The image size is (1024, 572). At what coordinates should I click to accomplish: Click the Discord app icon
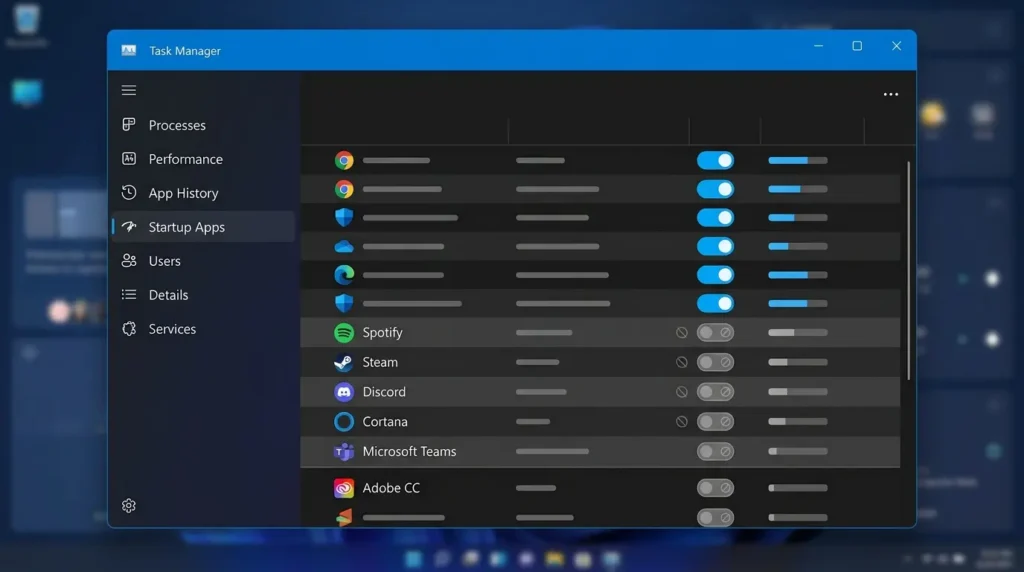pyautogui.click(x=344, y=392)
